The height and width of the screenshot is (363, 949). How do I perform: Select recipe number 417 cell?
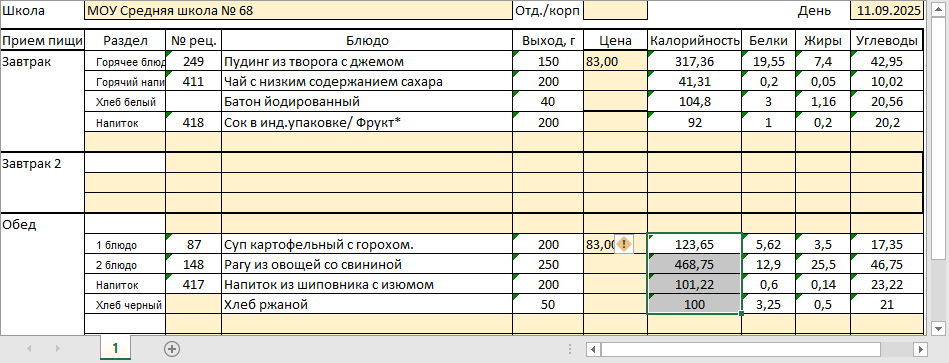[194, 284]
